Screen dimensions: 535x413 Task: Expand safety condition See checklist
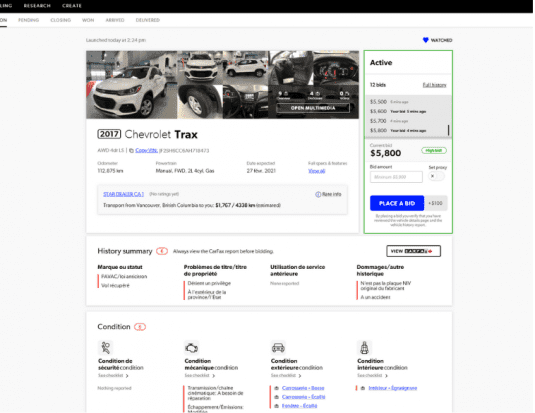113,375
